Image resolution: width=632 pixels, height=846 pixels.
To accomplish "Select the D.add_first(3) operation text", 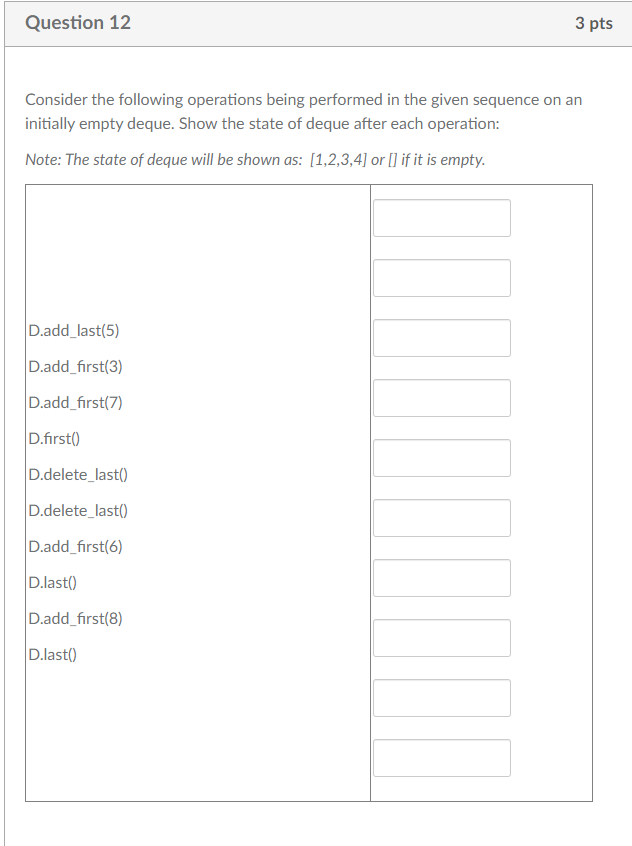I will [x=72, y=366].
